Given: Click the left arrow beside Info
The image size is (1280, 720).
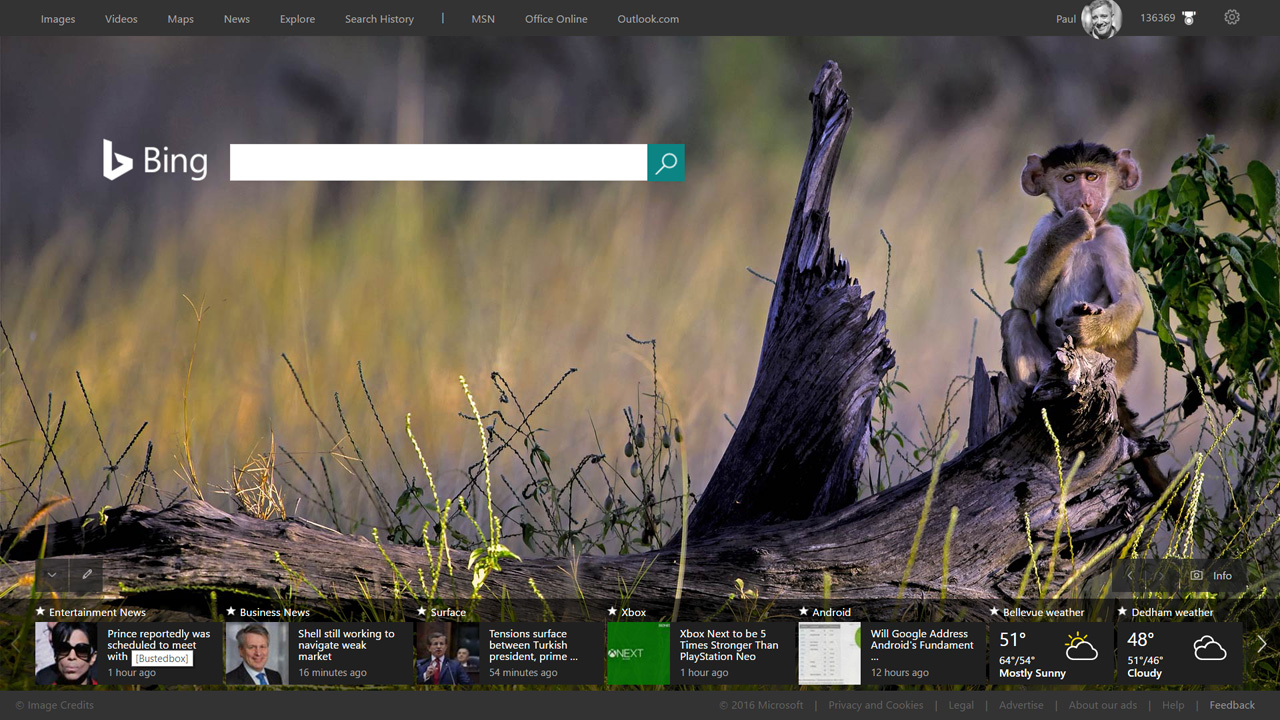Looking at the screenshot, I should click(x=1130, y=575).
